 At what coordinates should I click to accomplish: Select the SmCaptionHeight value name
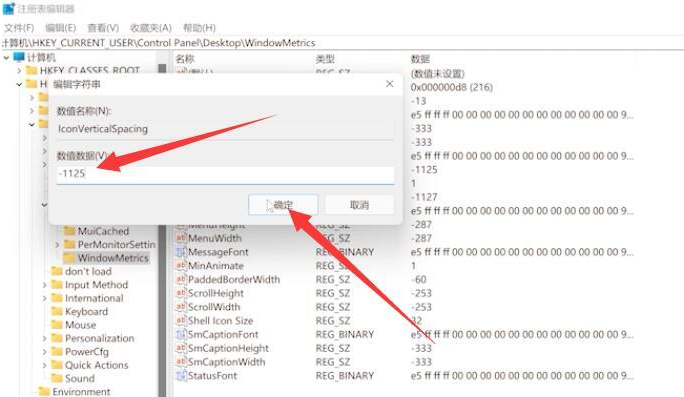tap(228, 348)
